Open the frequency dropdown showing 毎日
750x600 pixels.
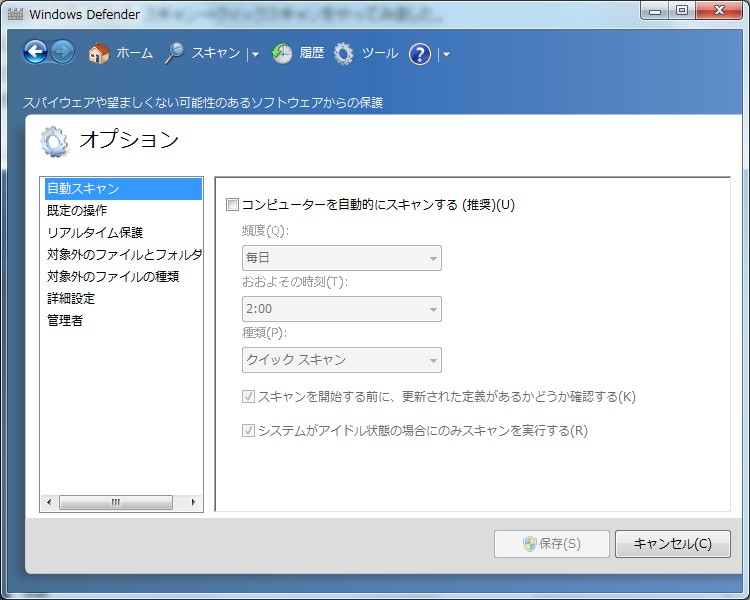pyautogui.click(x=341, y=258)
